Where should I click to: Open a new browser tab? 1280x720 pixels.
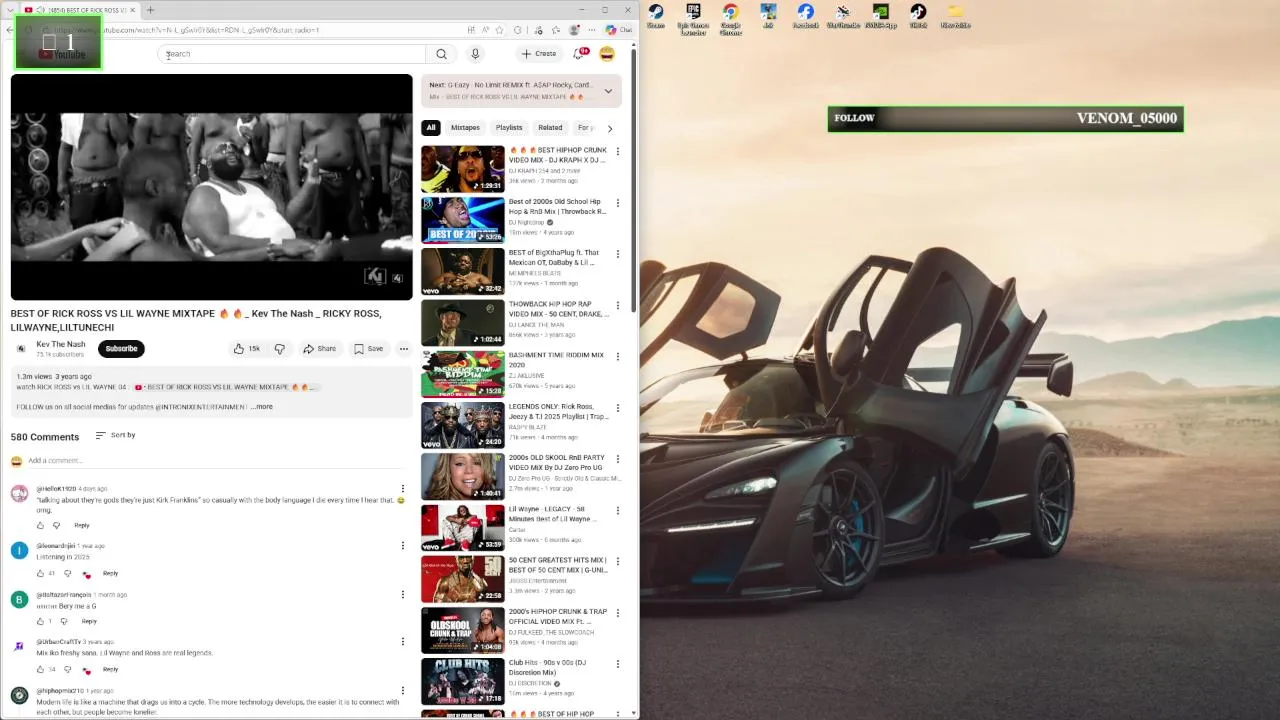pyautogui.click(x=150, y=10)
